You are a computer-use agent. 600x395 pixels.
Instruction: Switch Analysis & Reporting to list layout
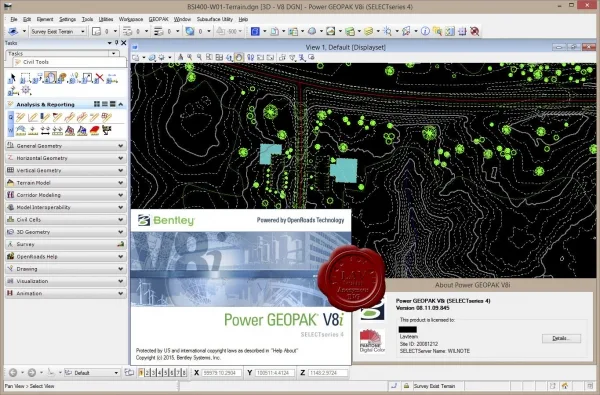[104, 104]
